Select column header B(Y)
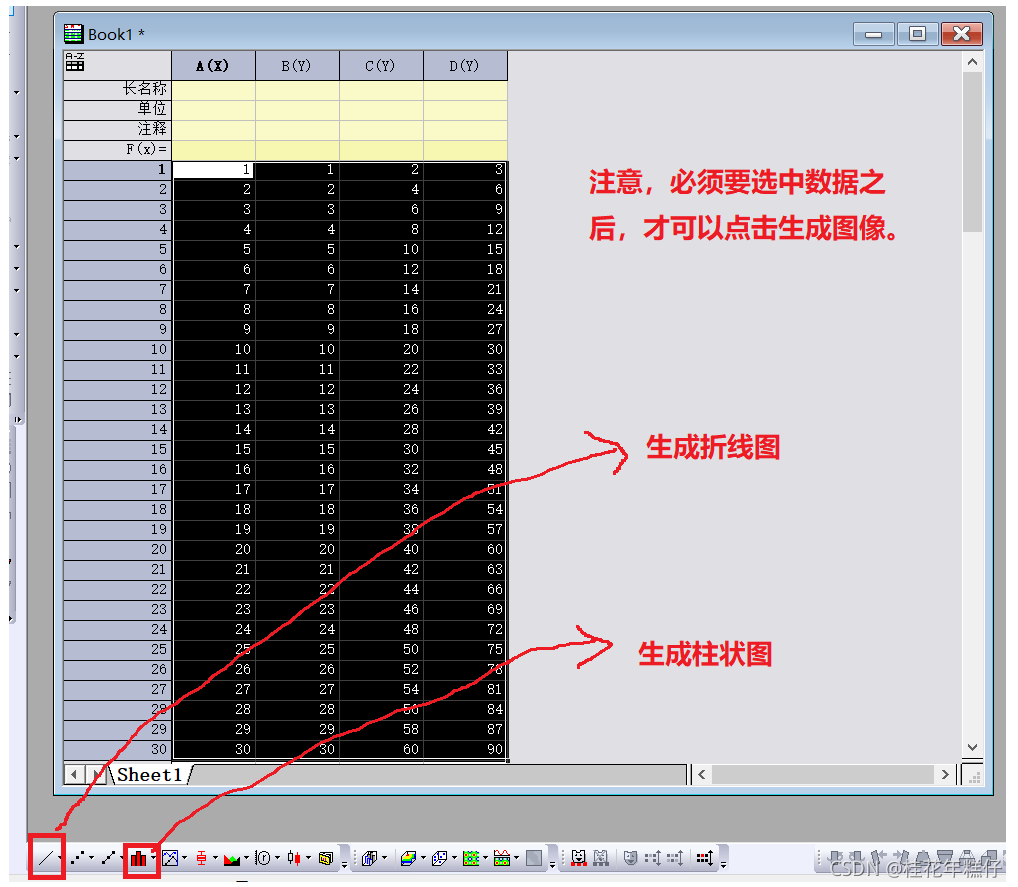Screen dimensions: 1018x887 coord(297,66)
